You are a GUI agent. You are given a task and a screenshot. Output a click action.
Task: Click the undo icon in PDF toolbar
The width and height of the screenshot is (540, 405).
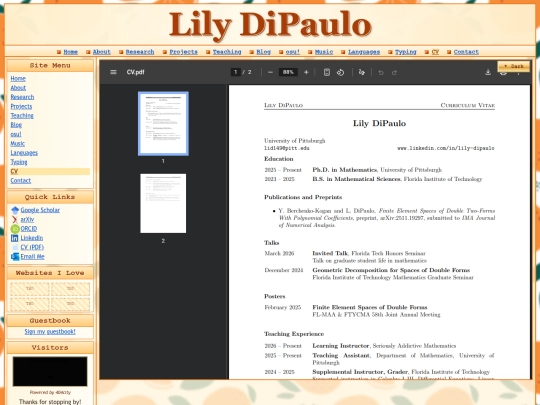[x=381, y=72]
